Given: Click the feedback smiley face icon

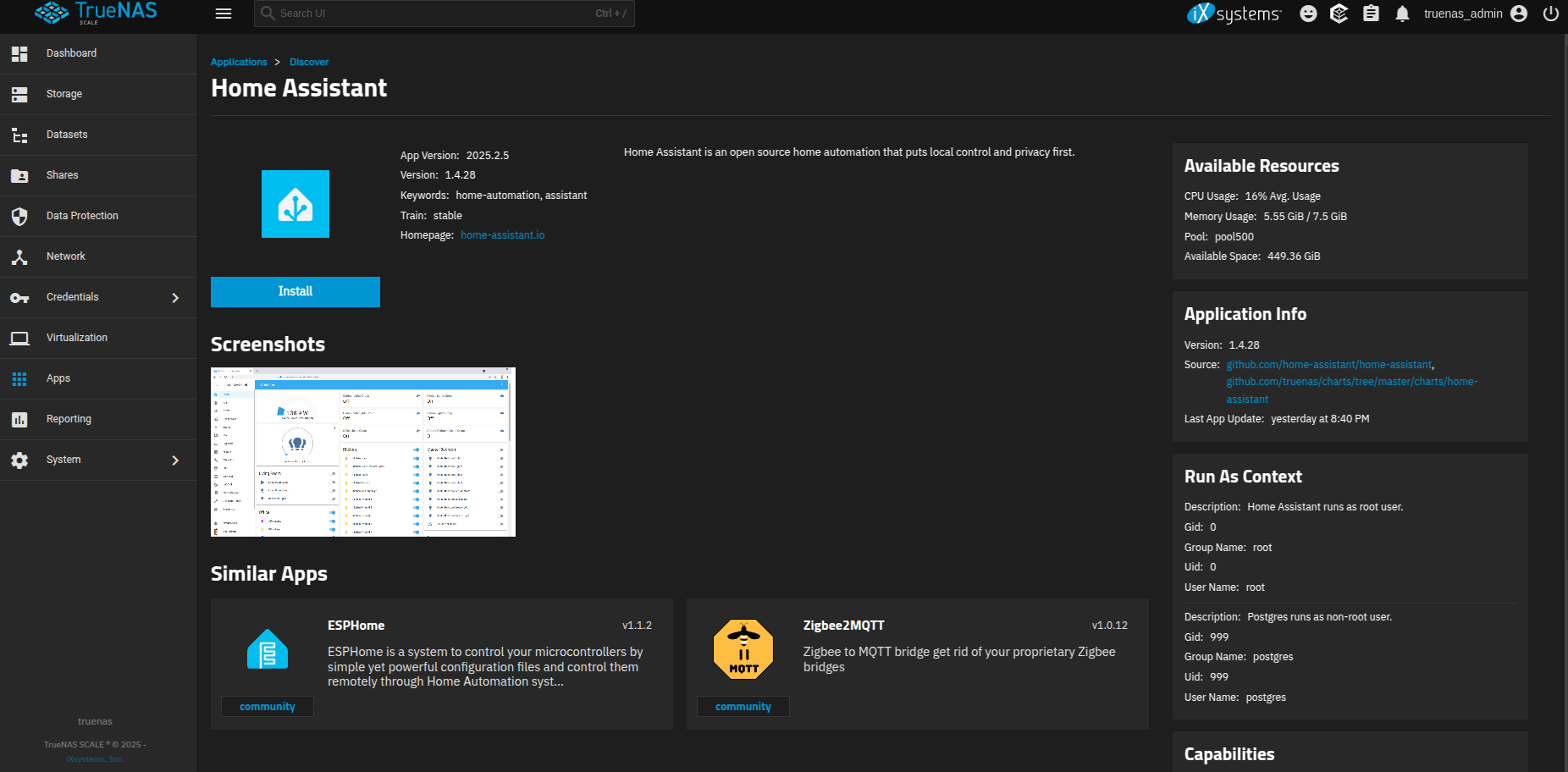Looking at the screenshot, I should click(1308, 14).
